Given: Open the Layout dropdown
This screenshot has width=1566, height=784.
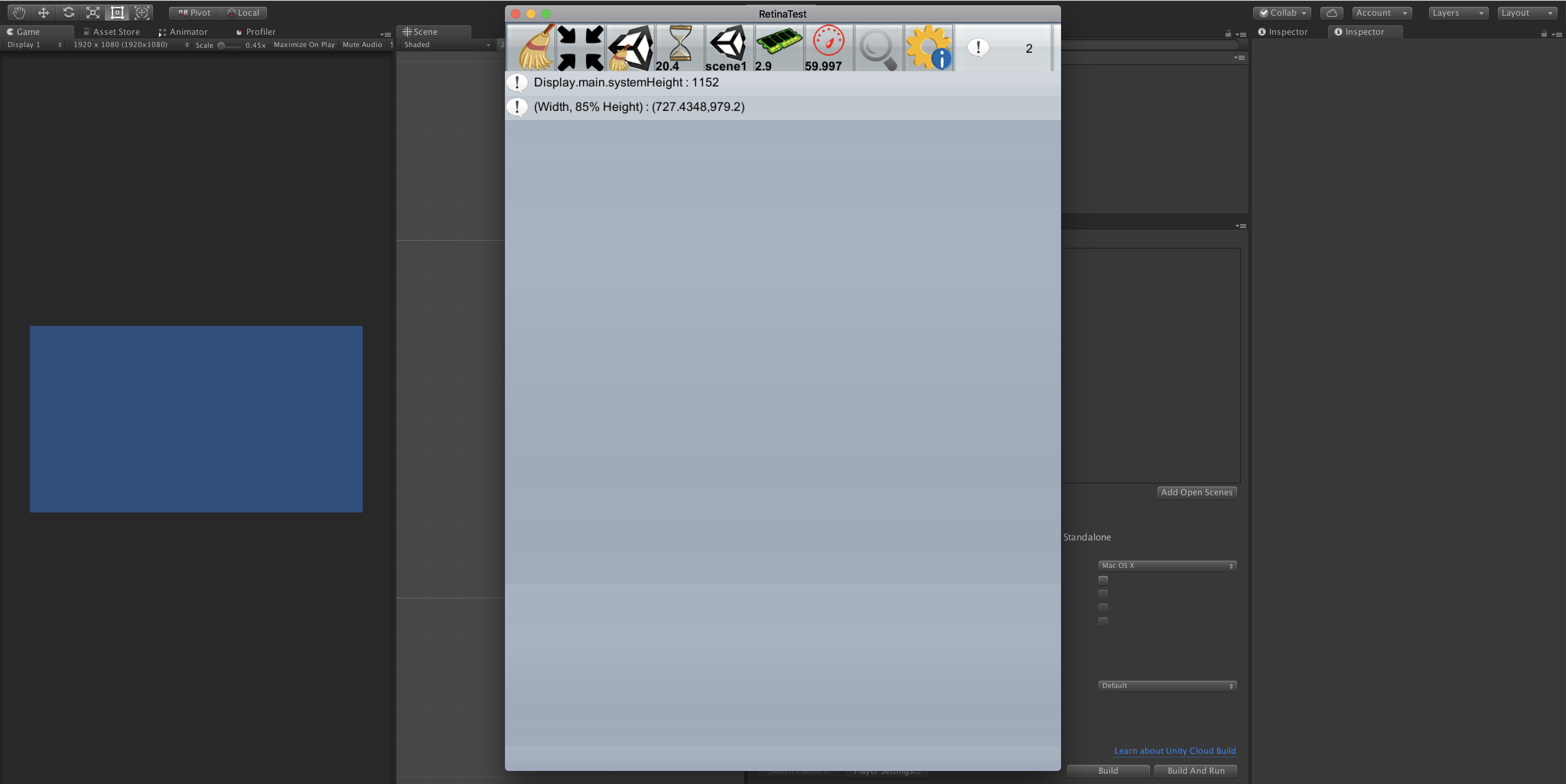Looking at the screenshot, I should [x=1526, y=12].
